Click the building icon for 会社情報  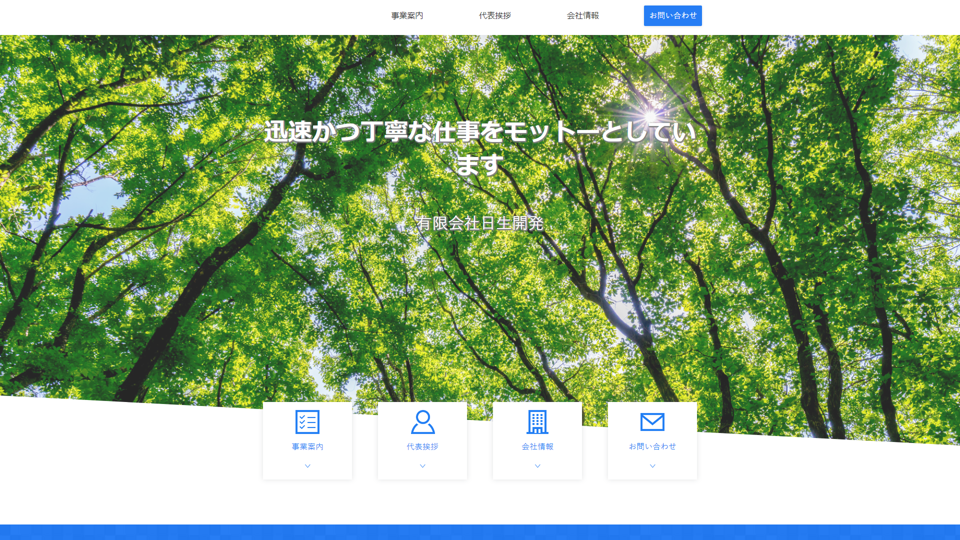(x=537, y=422)
